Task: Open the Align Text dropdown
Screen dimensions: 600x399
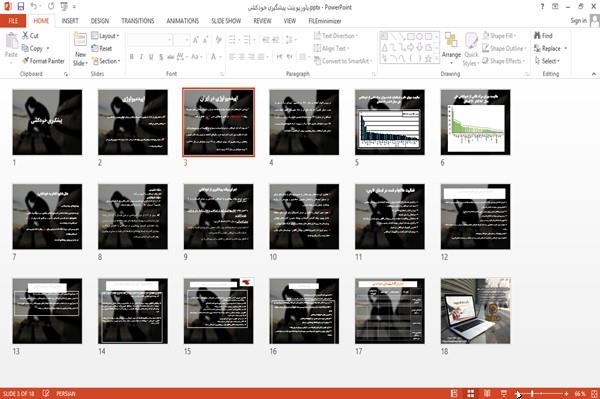Action: (331, 48)
